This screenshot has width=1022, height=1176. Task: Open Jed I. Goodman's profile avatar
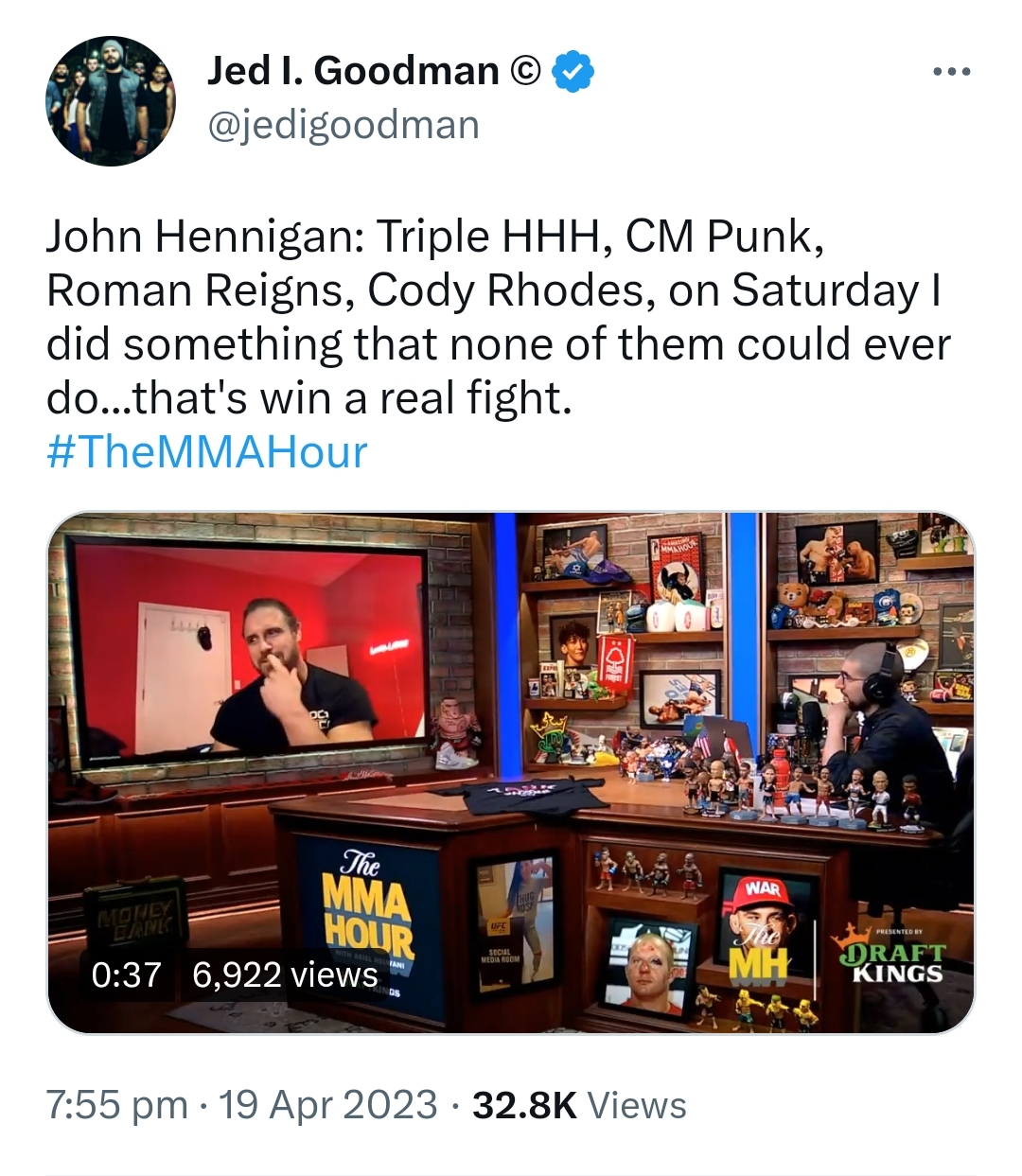pyautogui.click(x=111, y=101)
